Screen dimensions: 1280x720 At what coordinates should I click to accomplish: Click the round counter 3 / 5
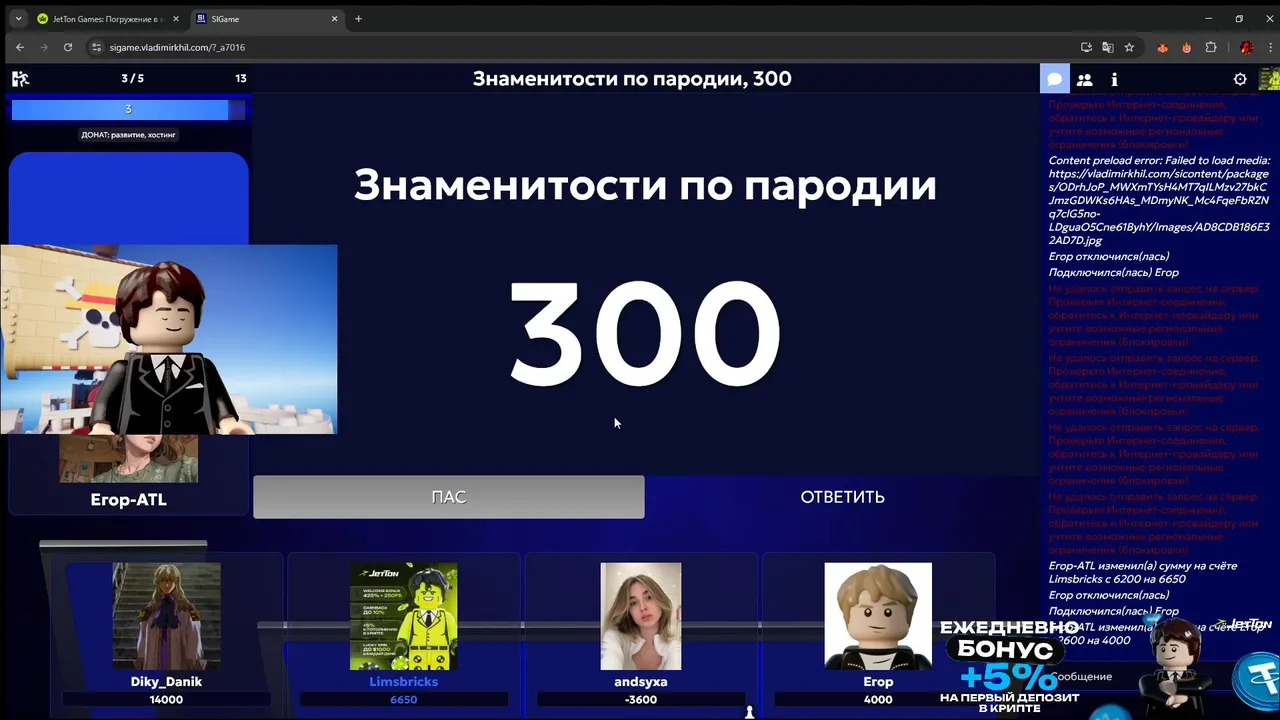coord(132,78)
